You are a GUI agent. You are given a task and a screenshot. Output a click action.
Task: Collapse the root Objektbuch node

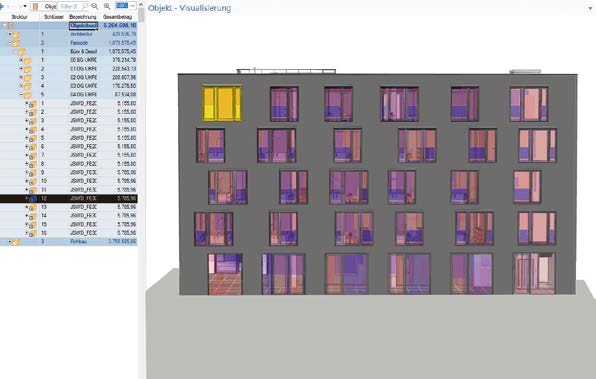[x=4, y=25]
